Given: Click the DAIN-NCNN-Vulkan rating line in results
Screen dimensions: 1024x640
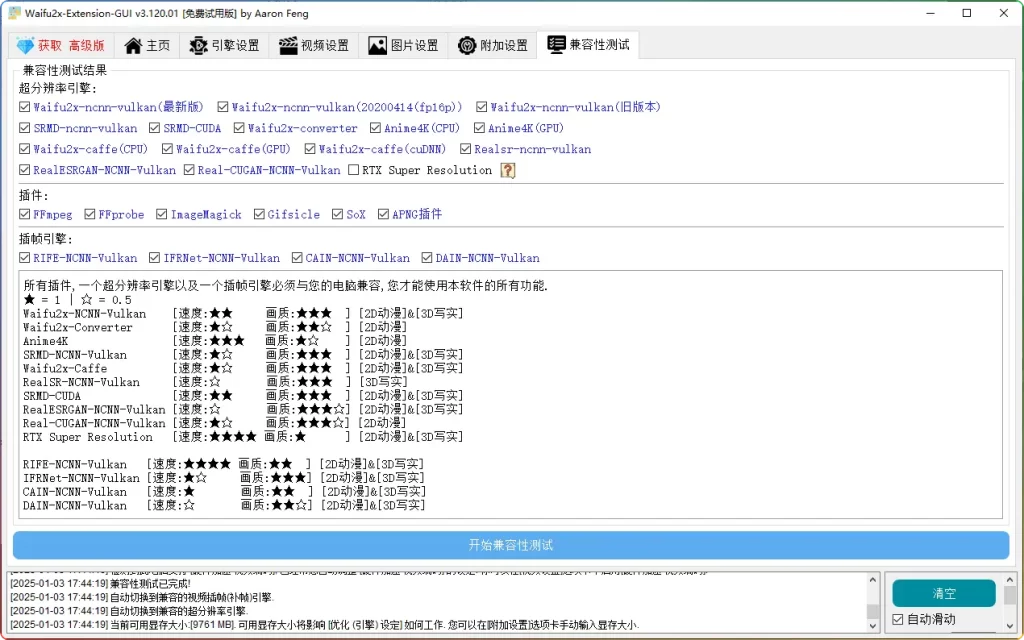Looking at the screenshot, I should pos(224,505).
